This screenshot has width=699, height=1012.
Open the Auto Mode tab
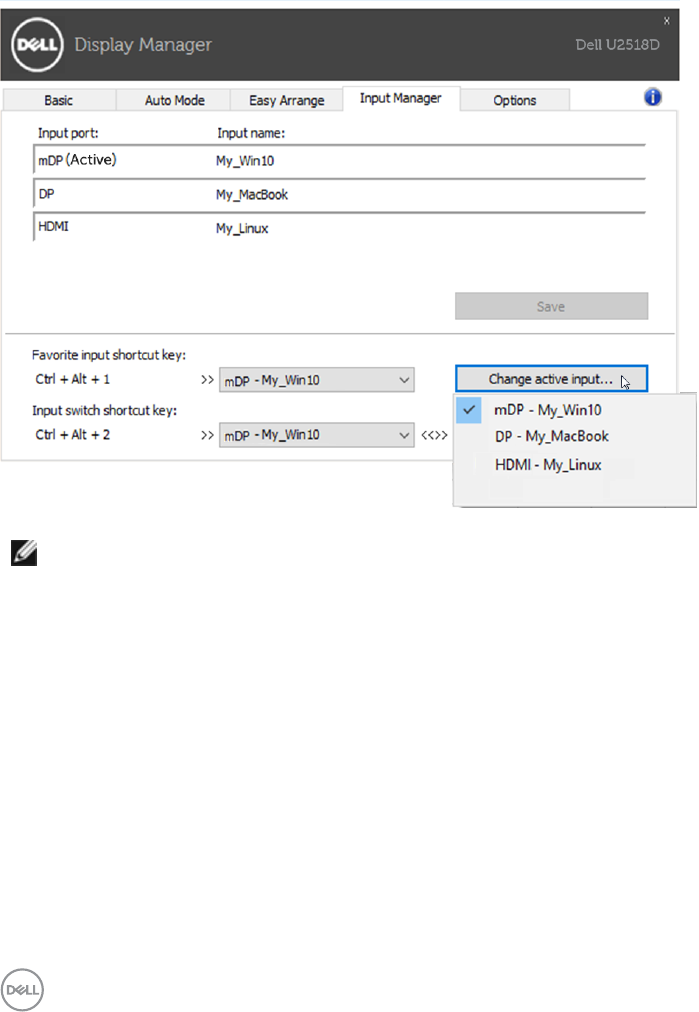tap(174, 100)
